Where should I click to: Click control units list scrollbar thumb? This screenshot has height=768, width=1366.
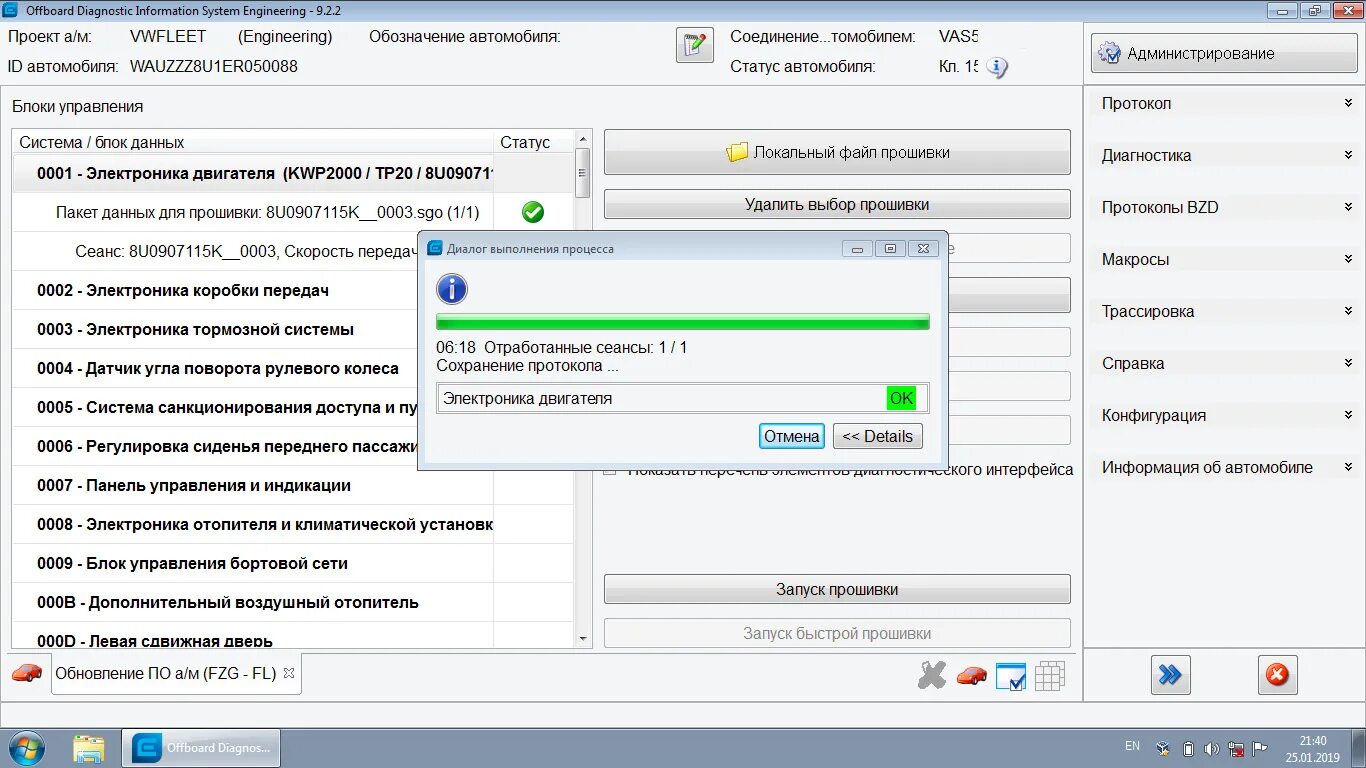583,173
